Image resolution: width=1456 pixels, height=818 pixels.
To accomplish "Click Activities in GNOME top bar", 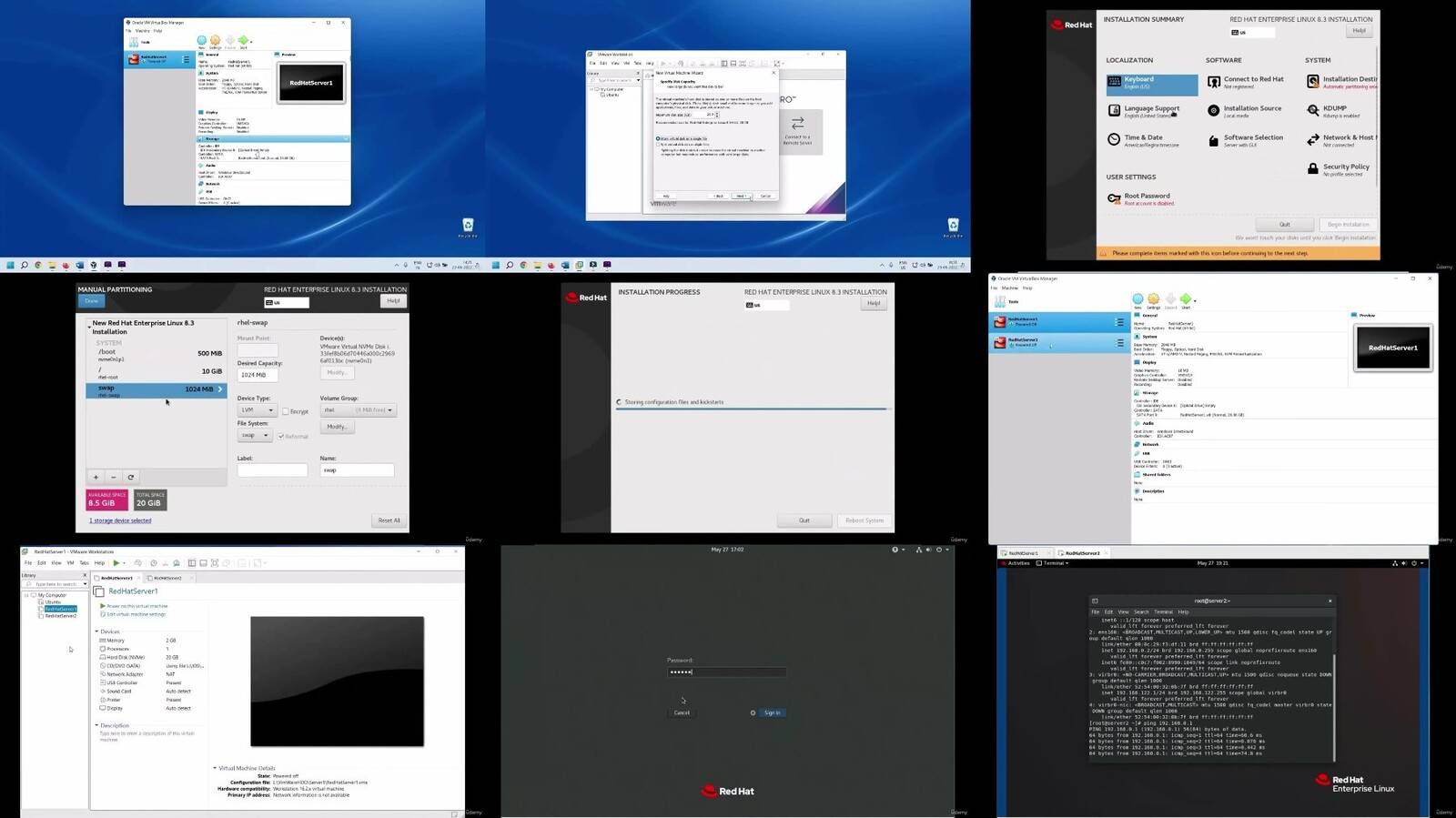I will [1017, 563].
